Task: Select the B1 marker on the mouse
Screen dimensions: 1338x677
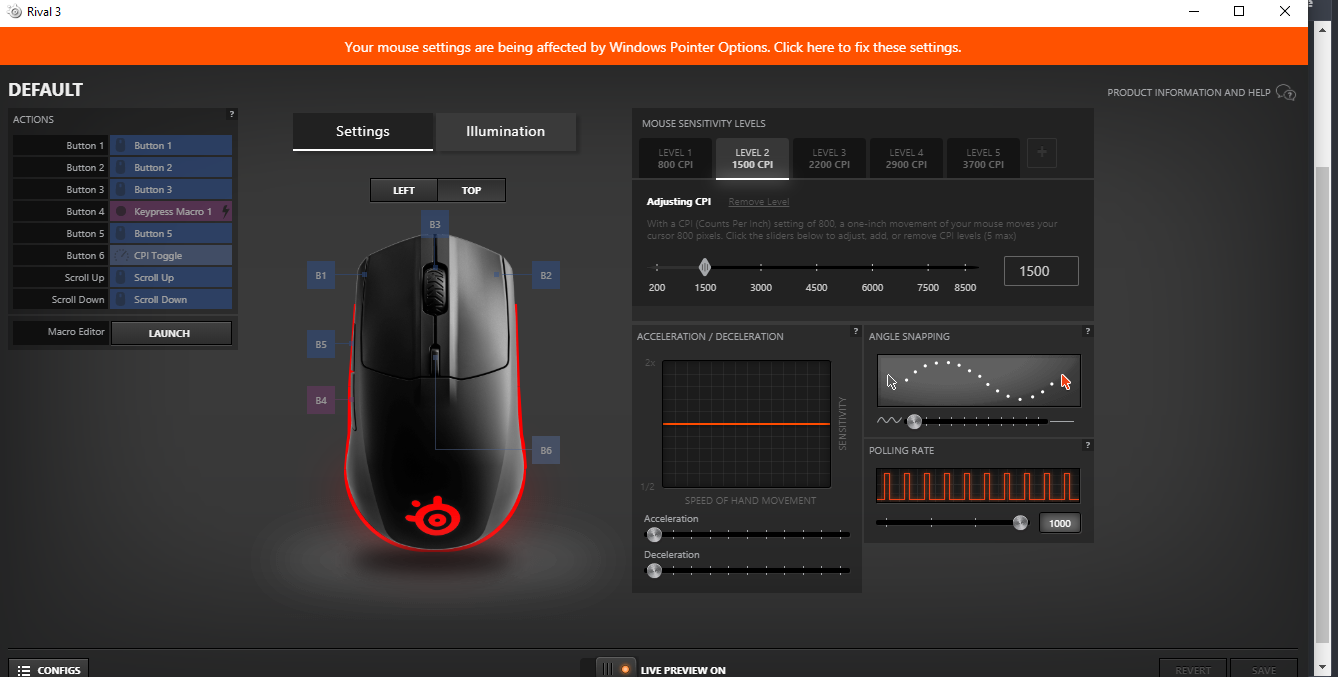Action: click(321, 275)
